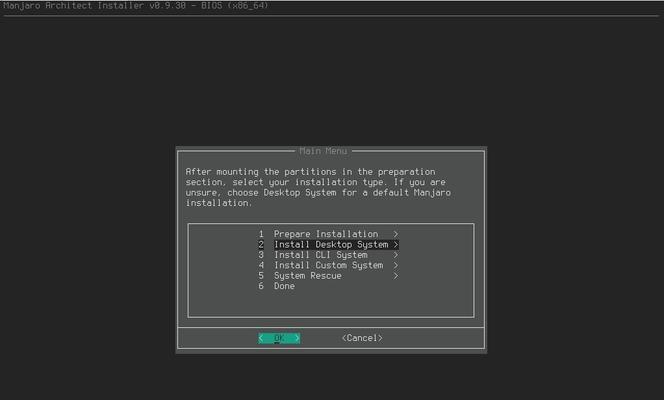Click number 4 beside Install Custom System
This screenshot has height=400, width=664.
point(261,265)
